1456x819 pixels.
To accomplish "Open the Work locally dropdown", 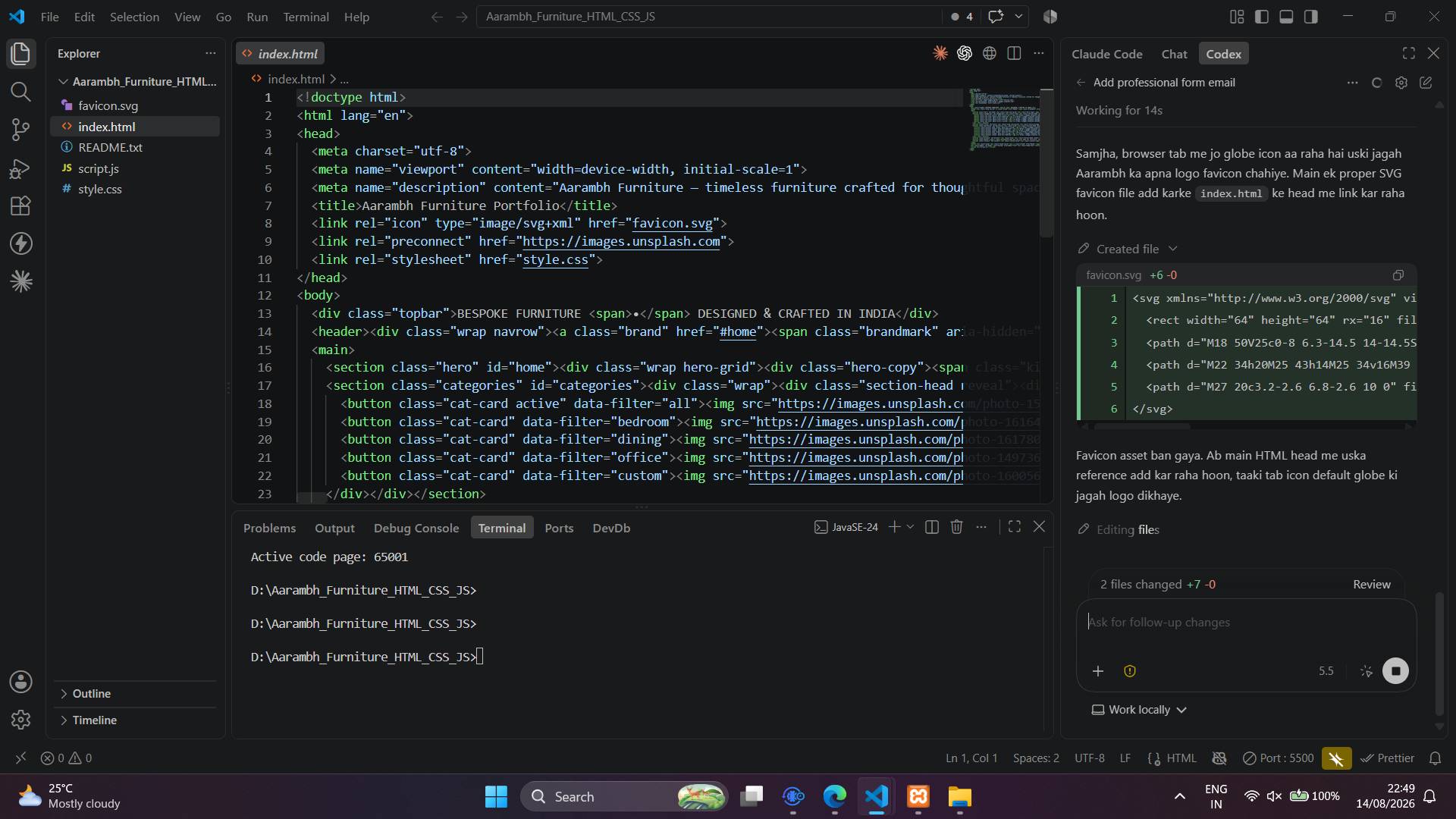I will click(1139, 710).
